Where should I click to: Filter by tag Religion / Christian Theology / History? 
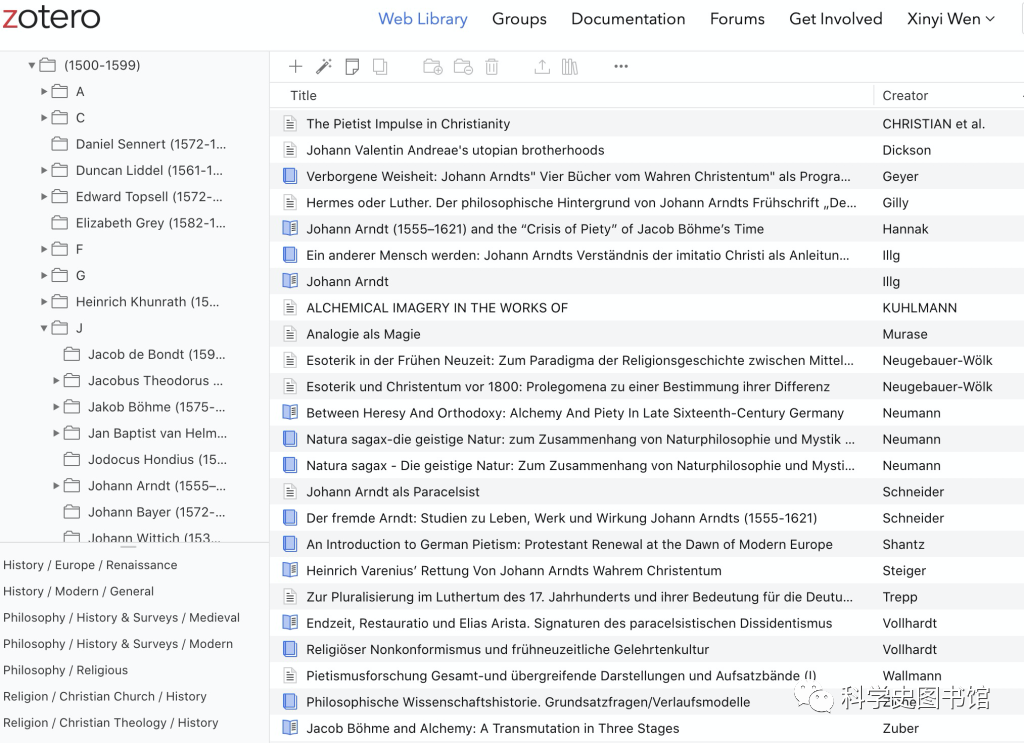(x=110, y=722)
